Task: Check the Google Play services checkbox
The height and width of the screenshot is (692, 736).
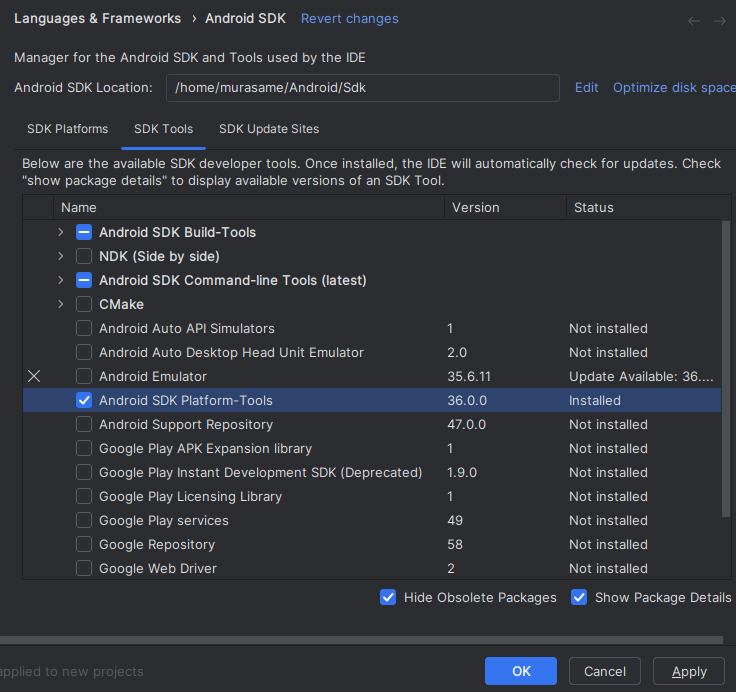Action: 84,520
